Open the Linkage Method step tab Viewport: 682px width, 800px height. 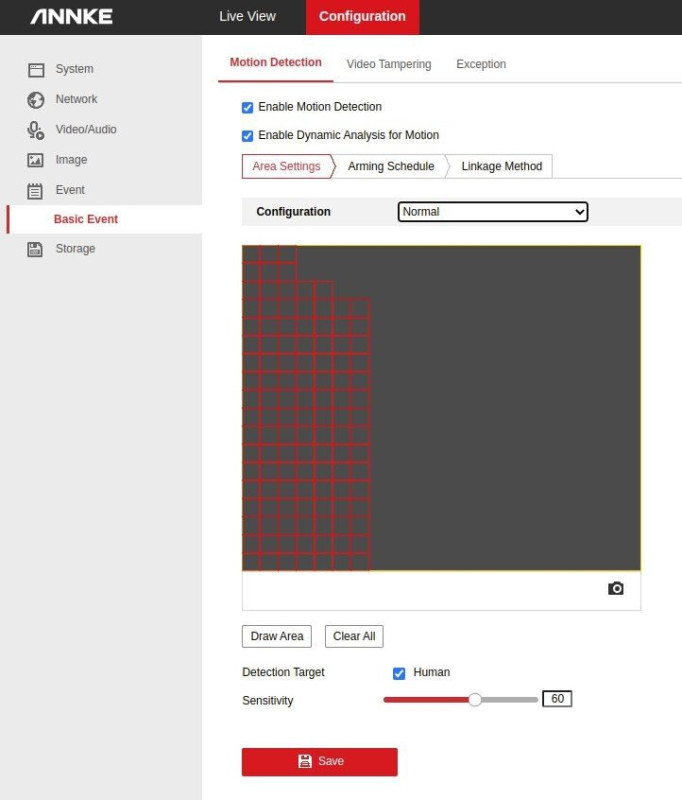pos(502,166)
